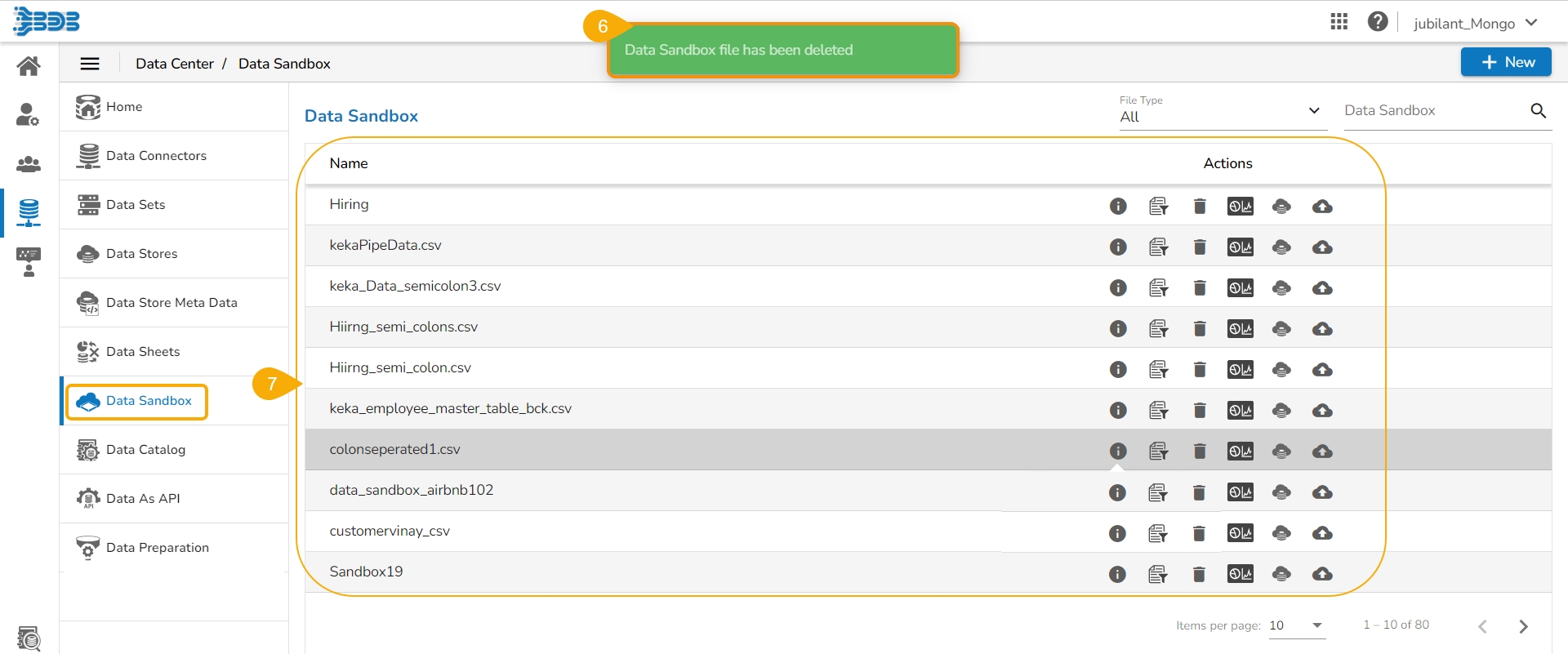Open the apps grid icon in header

1339,21
